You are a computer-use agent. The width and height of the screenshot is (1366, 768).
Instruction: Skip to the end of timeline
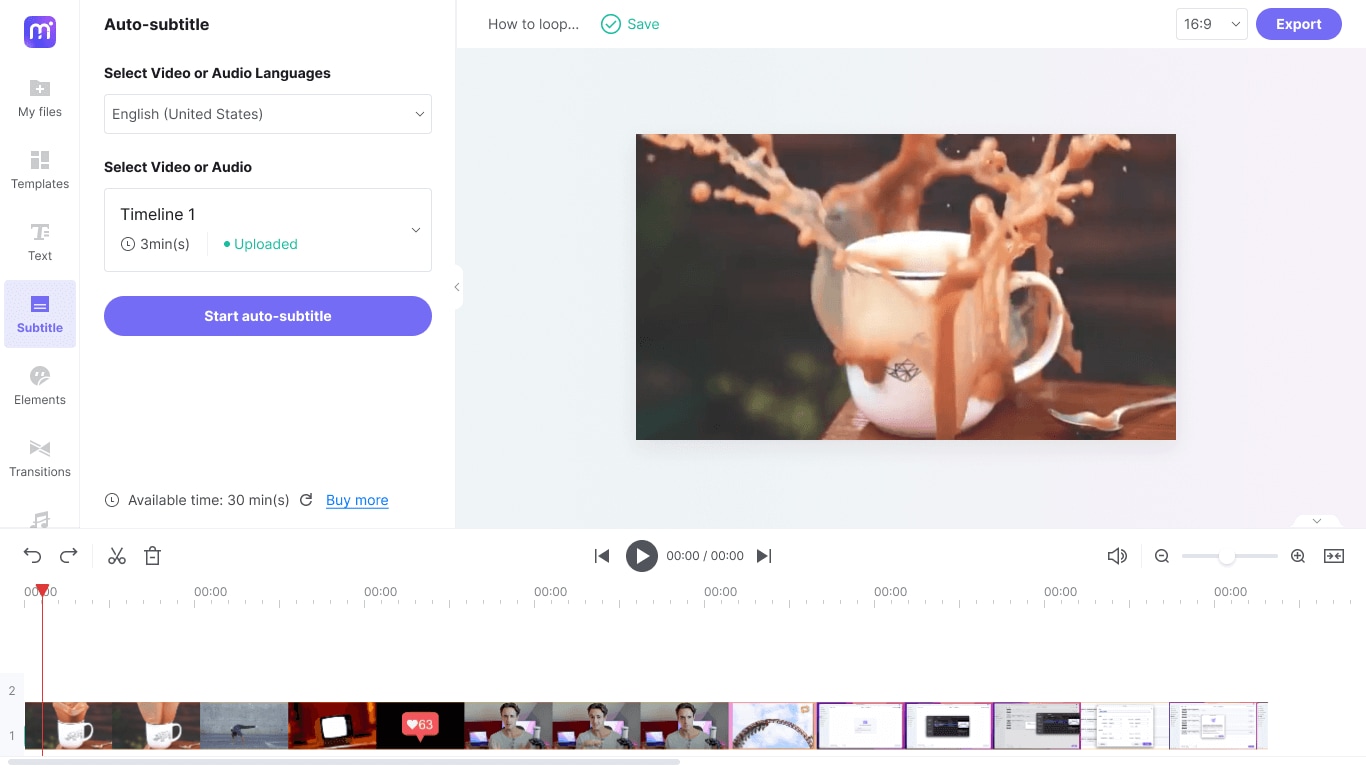pyautogui.click(x=764, y=556)
